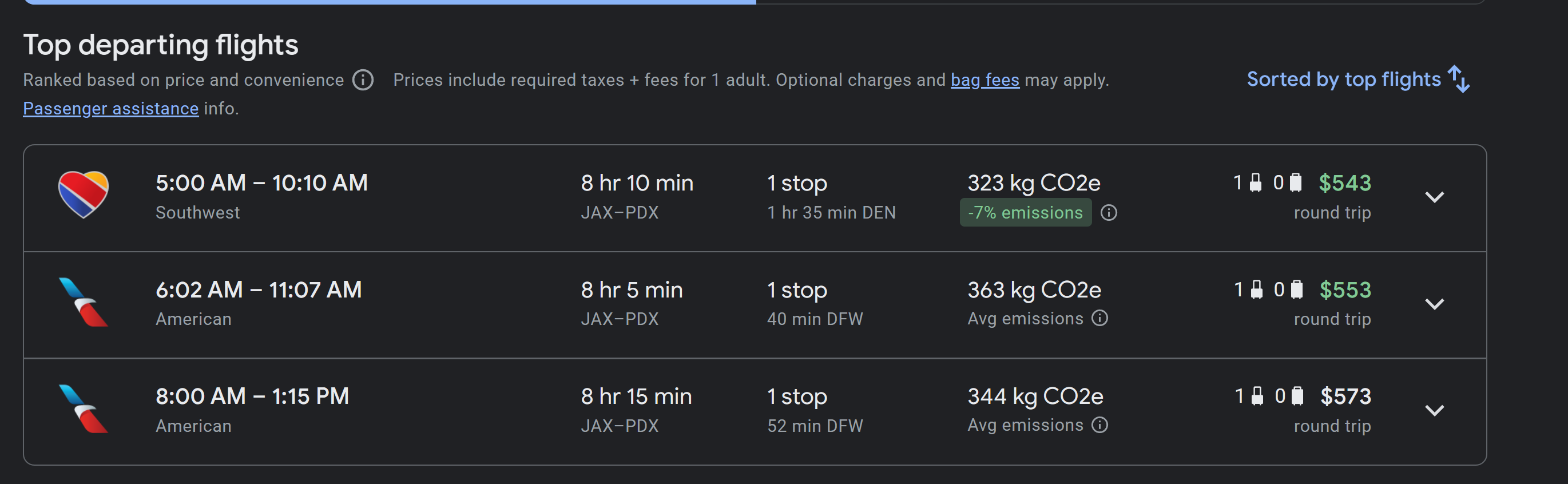Click the blue loading progress bar
This screenshot has width=1568, height=484.
390,2
